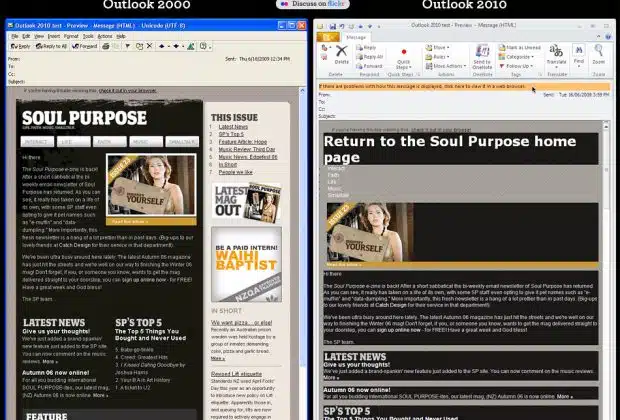Click the big Delete X in Outlook 2010 ribbon
The height and width of the screenshot is (420, 620).
point(342,55)
